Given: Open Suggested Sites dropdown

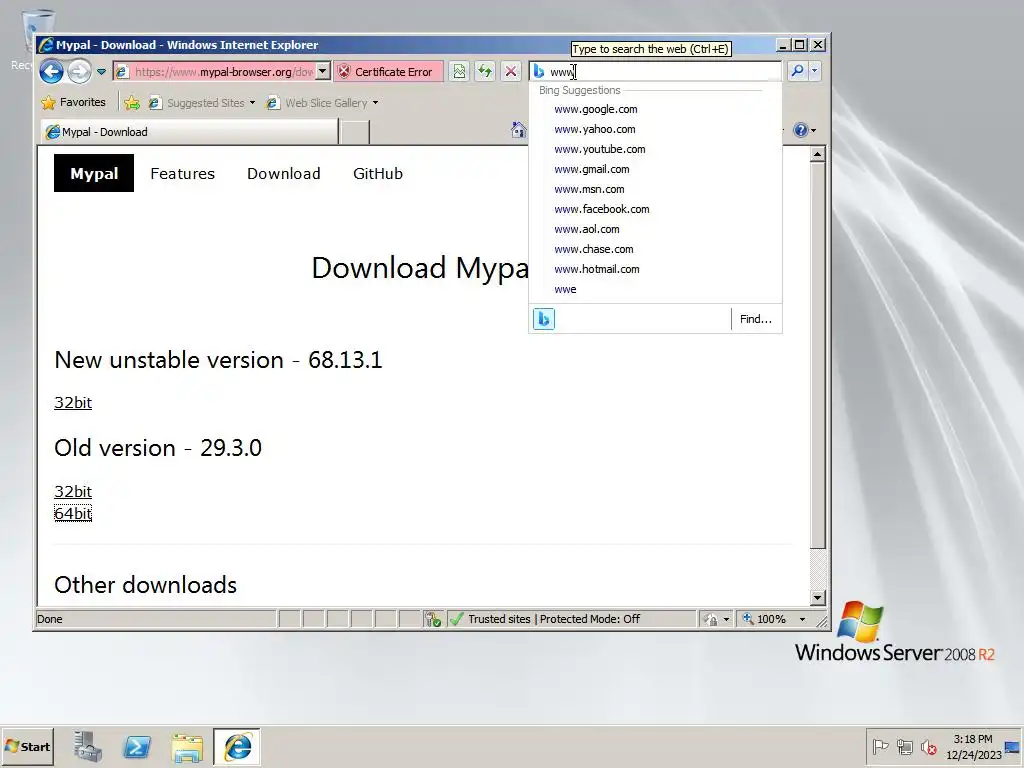Looking at the screenshot, I should pyautogui.click(x=202, y=103).
